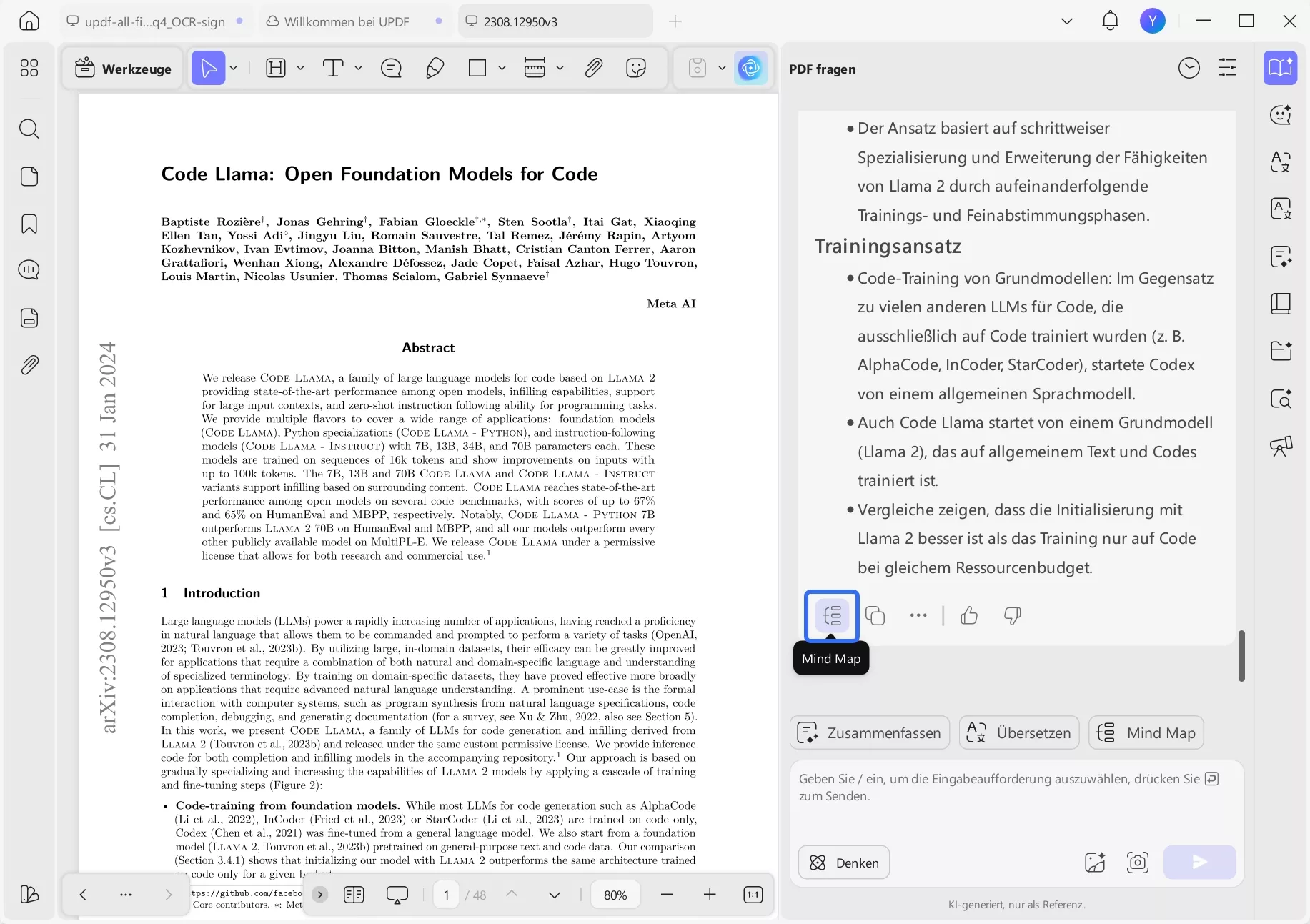Switch to the 2308.12950v3 tab

tap(555, 21)
